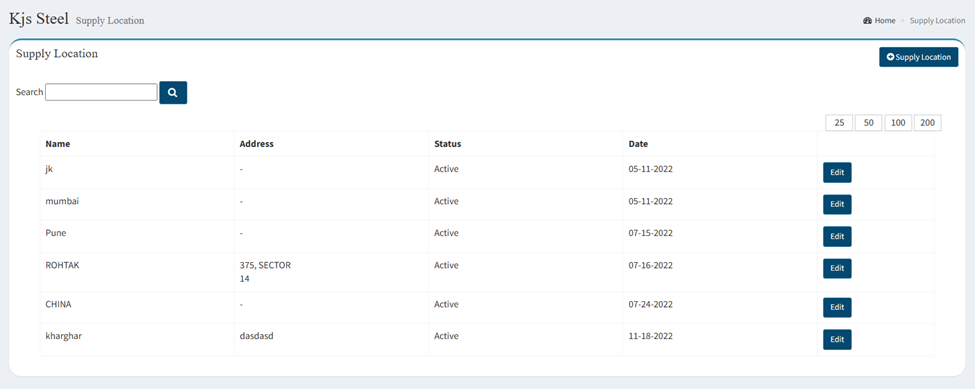Screen dimensions: 975x389
Task: Click the plus icon on Supply Location button
Action: (x=890, y=57)
